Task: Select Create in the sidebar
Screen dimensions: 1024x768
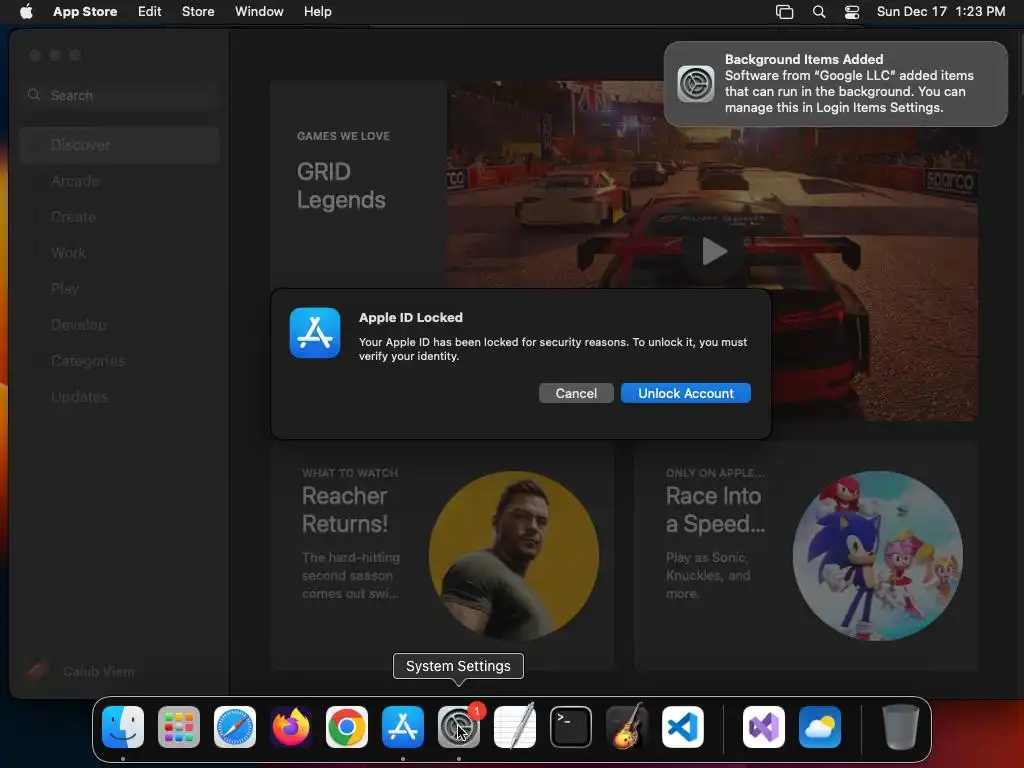Action: pyautogui.click(x=120, y=217)
